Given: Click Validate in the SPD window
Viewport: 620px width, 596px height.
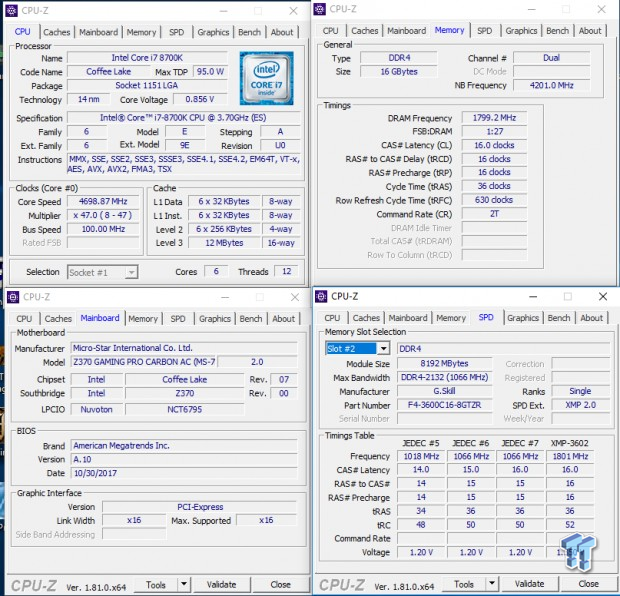Looking at the screenshot, I should (529, 583).
